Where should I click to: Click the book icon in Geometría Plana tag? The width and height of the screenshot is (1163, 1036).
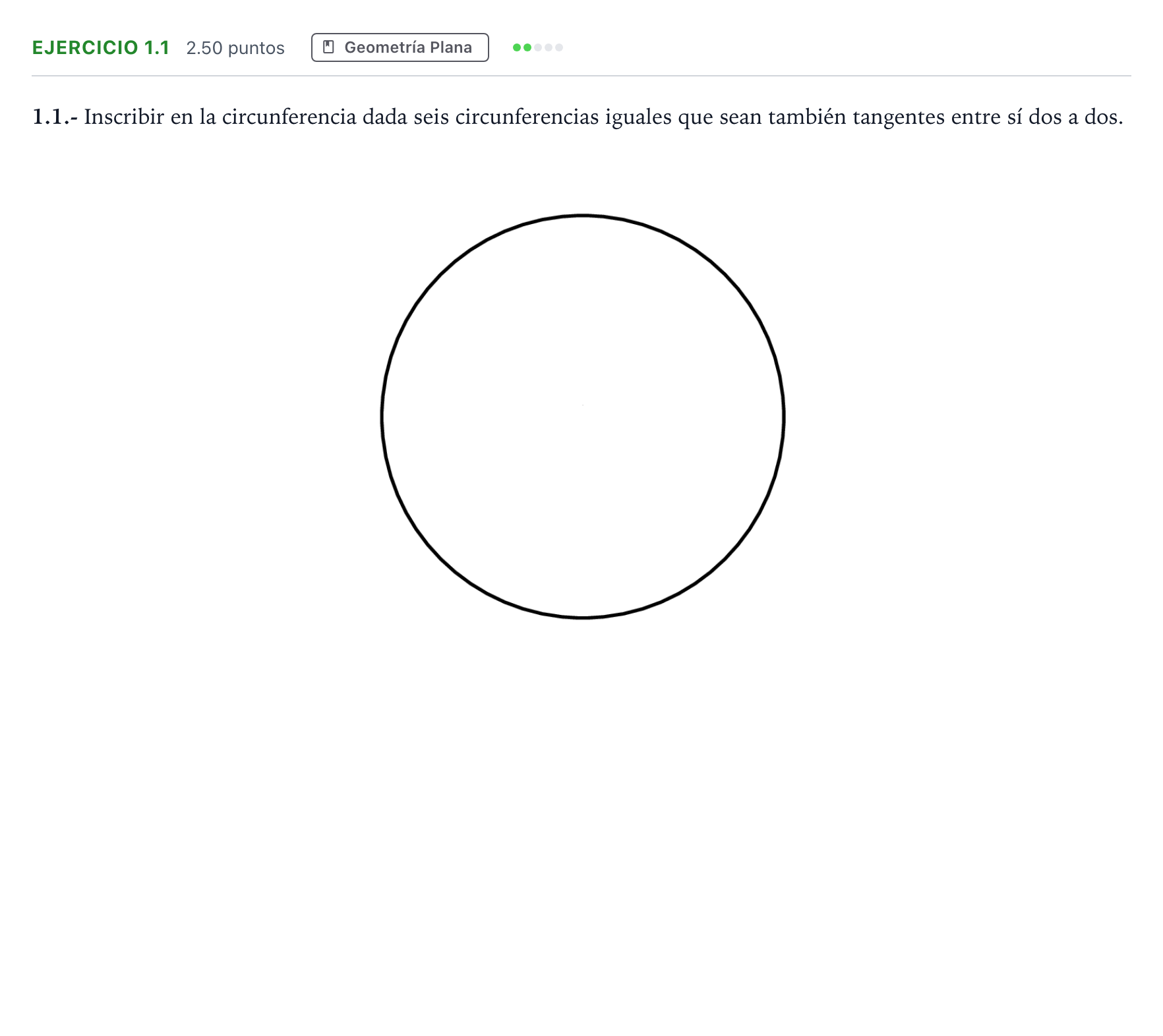pos(328,47)
